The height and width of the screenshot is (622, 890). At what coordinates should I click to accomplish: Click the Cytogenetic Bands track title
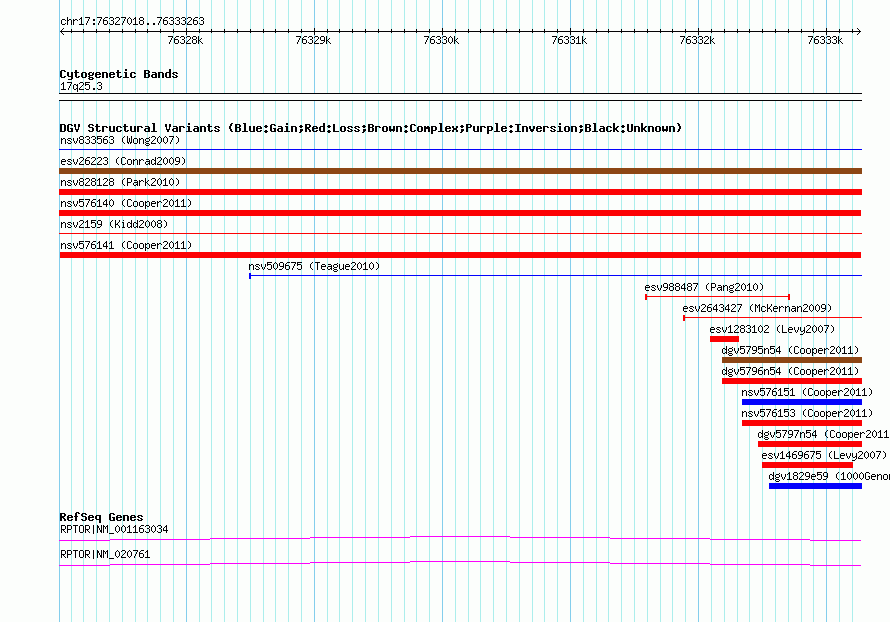[x=119, y=74]
